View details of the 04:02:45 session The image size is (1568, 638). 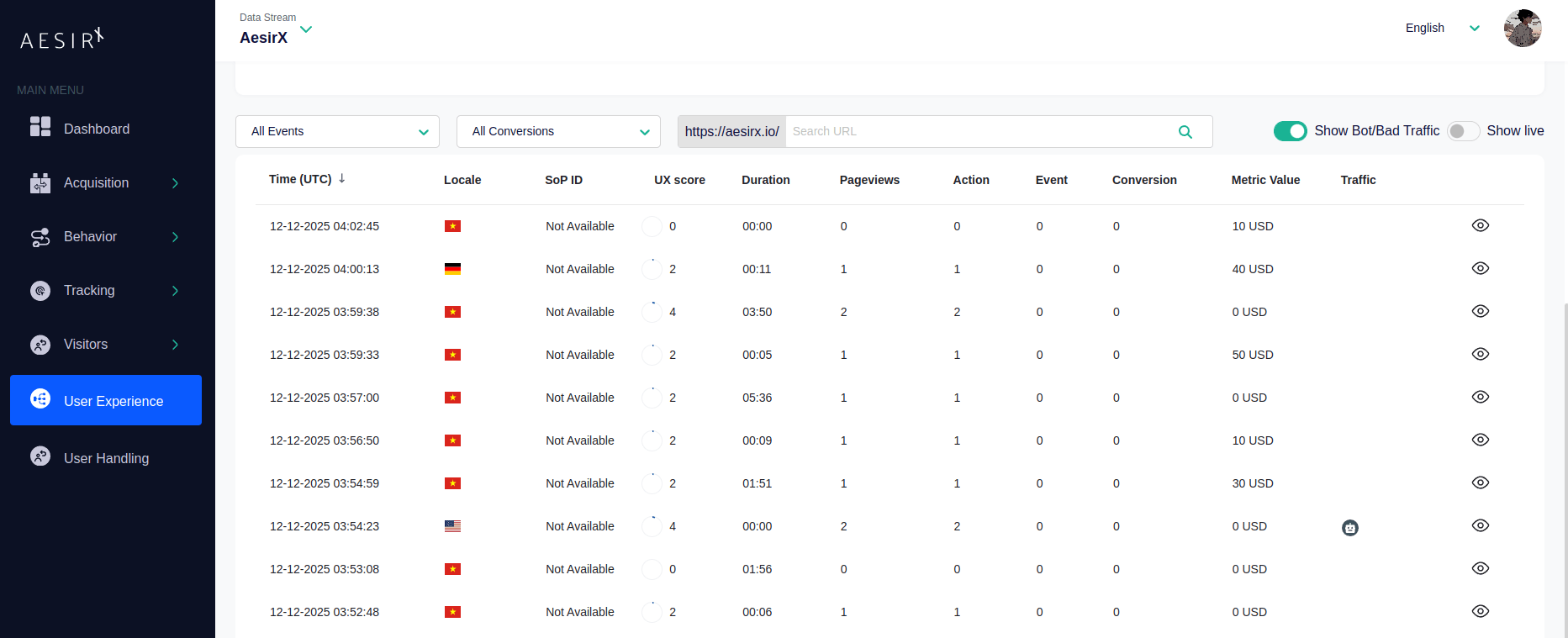1480,225
